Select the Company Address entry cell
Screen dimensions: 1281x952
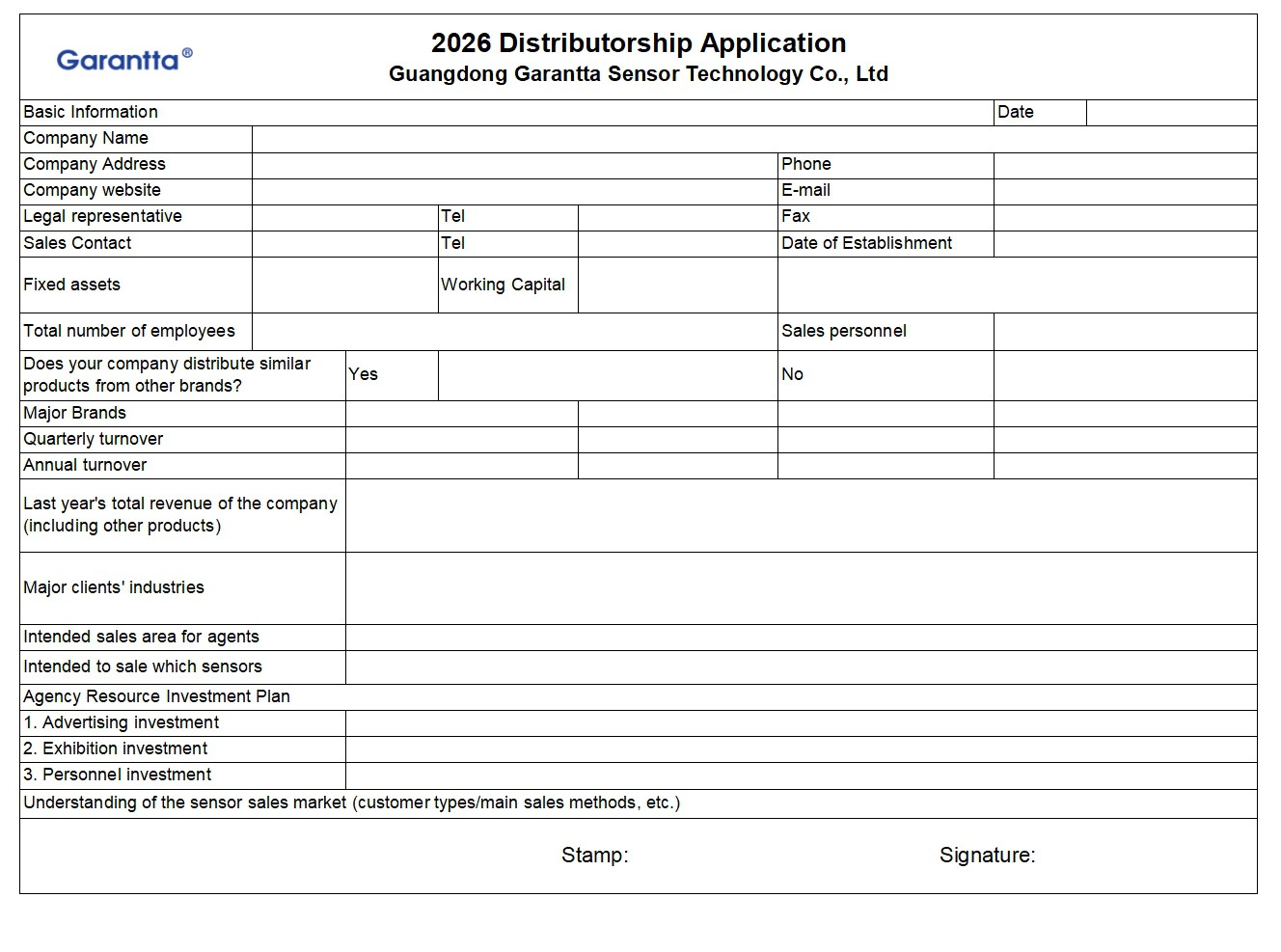tap(514, 165)
